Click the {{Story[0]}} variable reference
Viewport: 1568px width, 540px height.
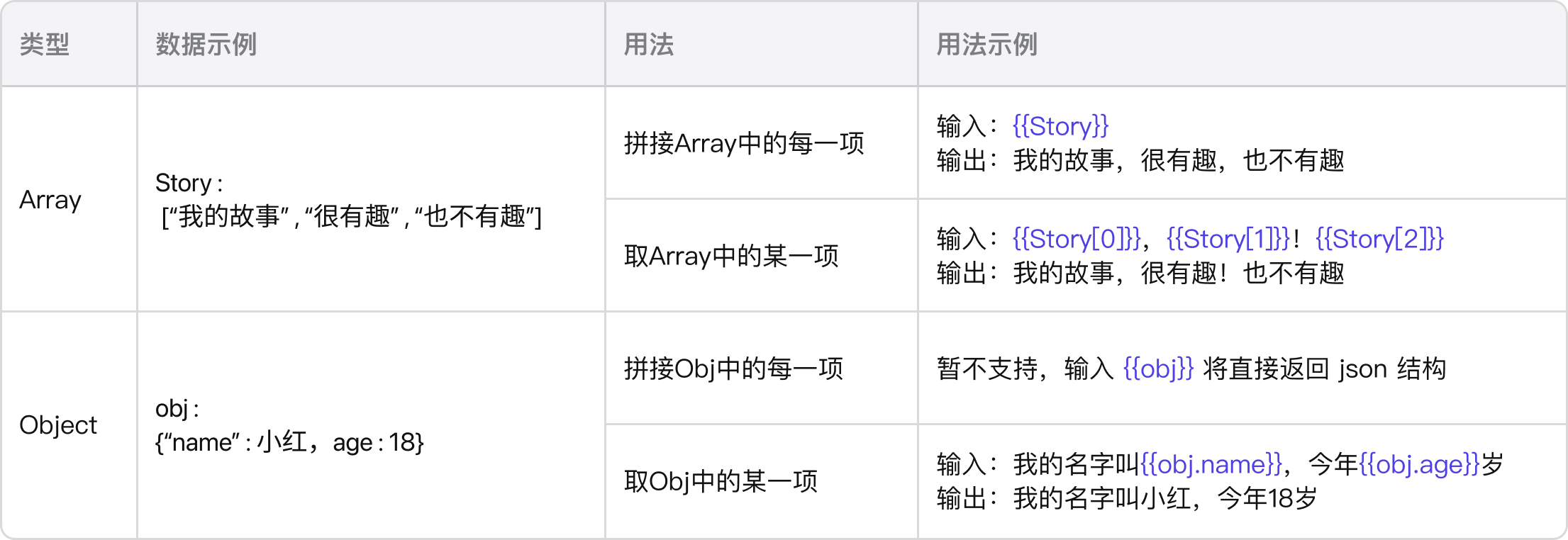coord(1077,239)
